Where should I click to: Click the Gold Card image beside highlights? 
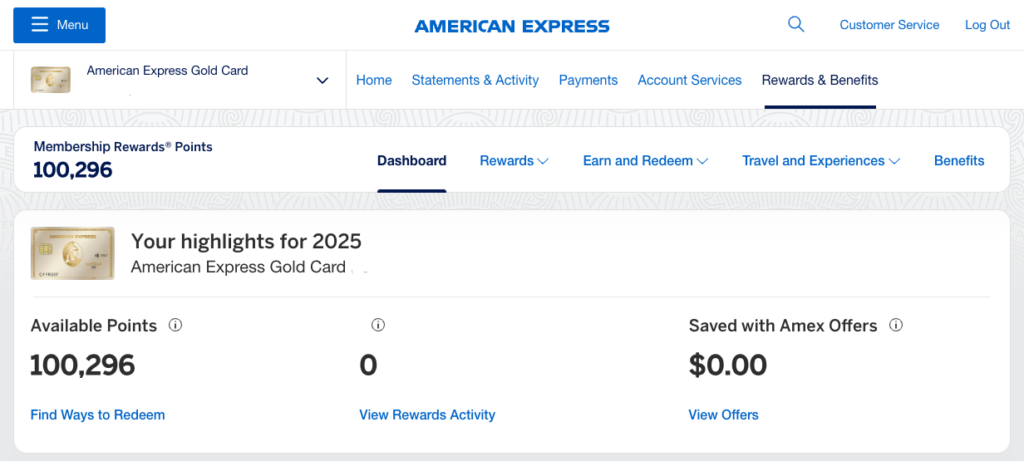tap(70, 253)
